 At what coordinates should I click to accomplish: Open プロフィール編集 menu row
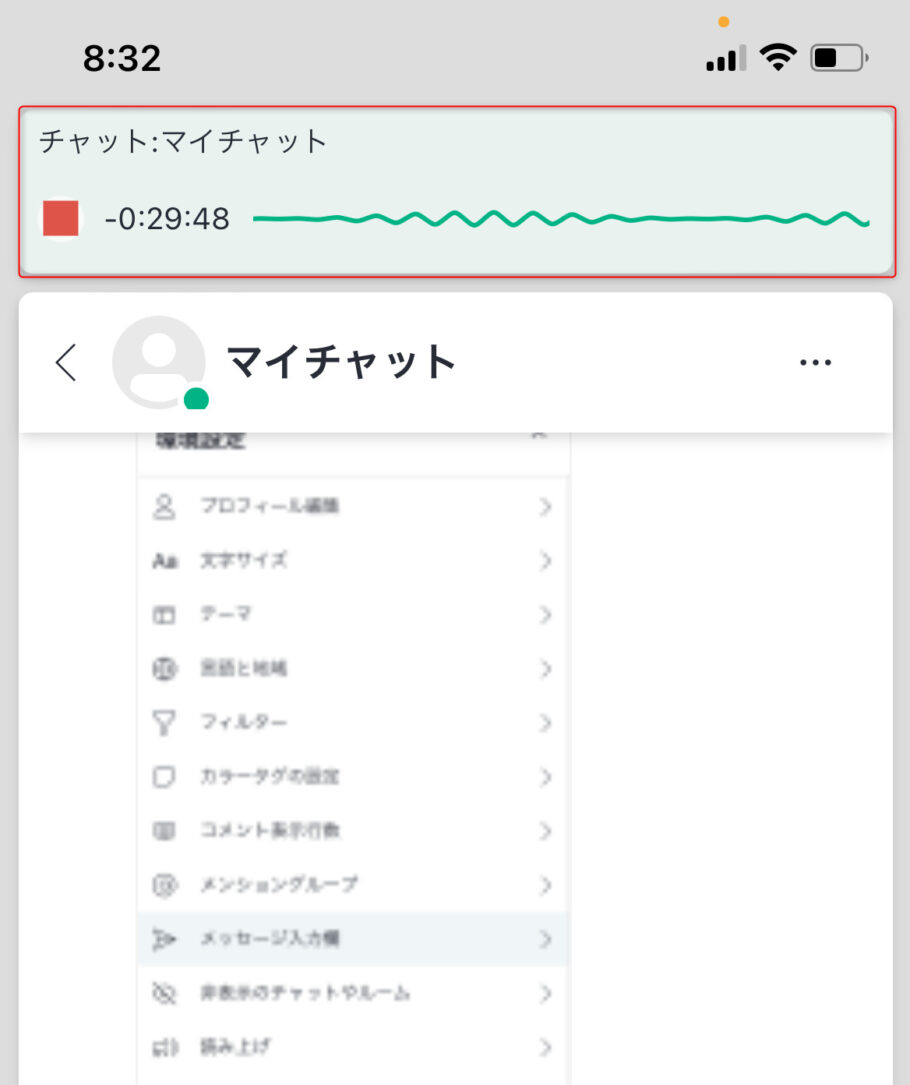pos(353,507)
